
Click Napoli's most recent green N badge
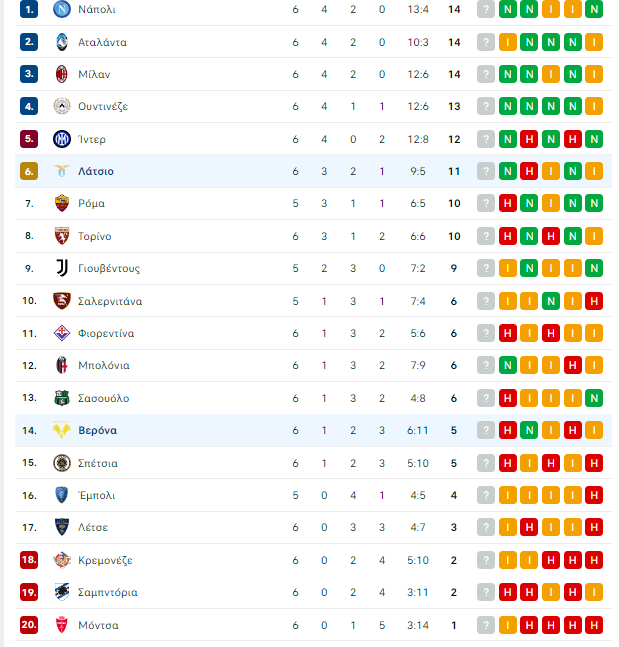[x=508, y=9]
